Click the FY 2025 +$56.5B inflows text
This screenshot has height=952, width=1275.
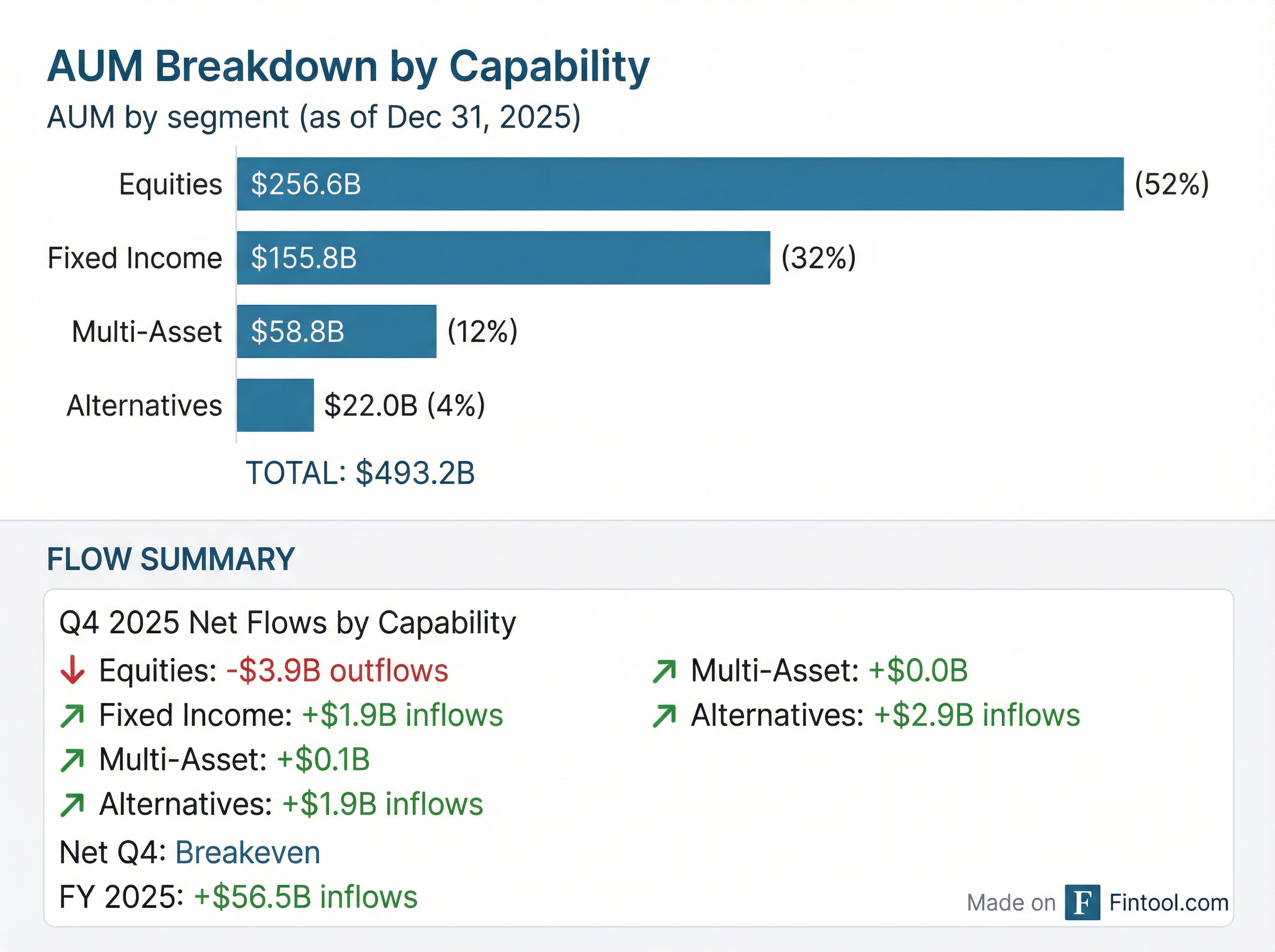pos(238,897)
